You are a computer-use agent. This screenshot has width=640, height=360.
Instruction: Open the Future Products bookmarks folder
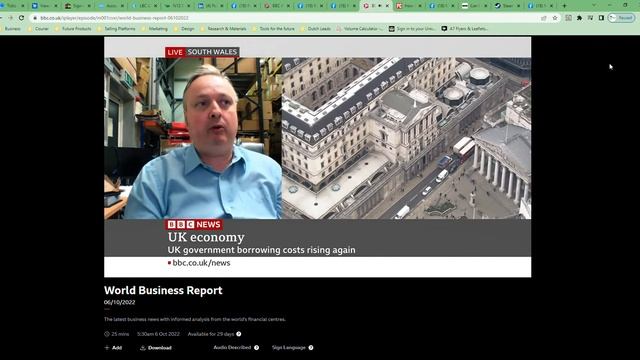(x=73, y=29)
